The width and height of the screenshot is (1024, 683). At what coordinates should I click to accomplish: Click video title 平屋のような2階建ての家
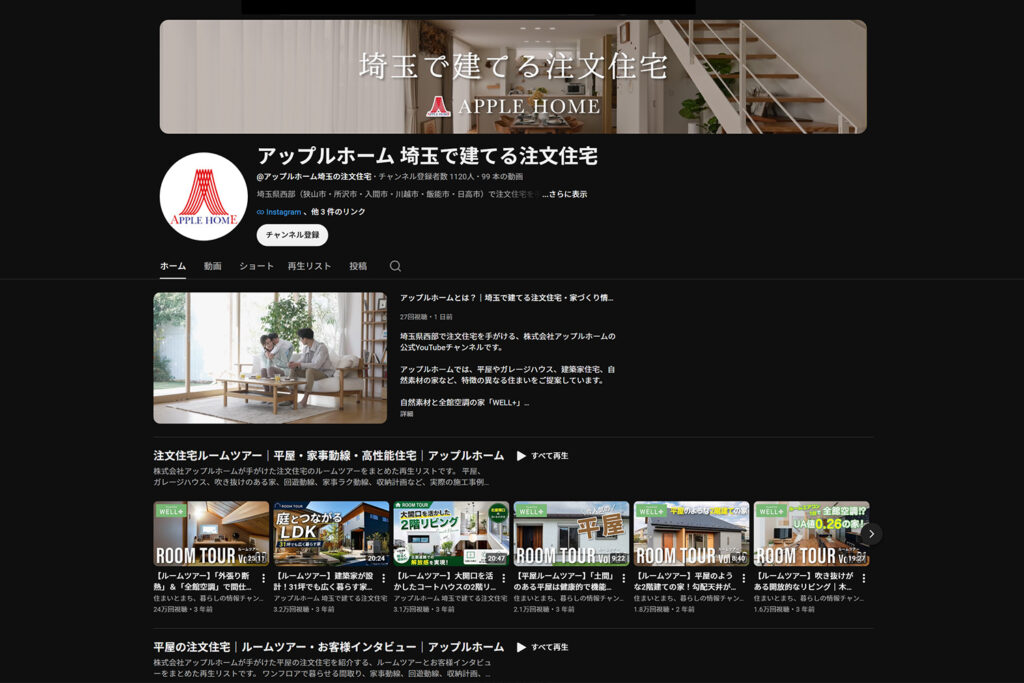(684, 581)
